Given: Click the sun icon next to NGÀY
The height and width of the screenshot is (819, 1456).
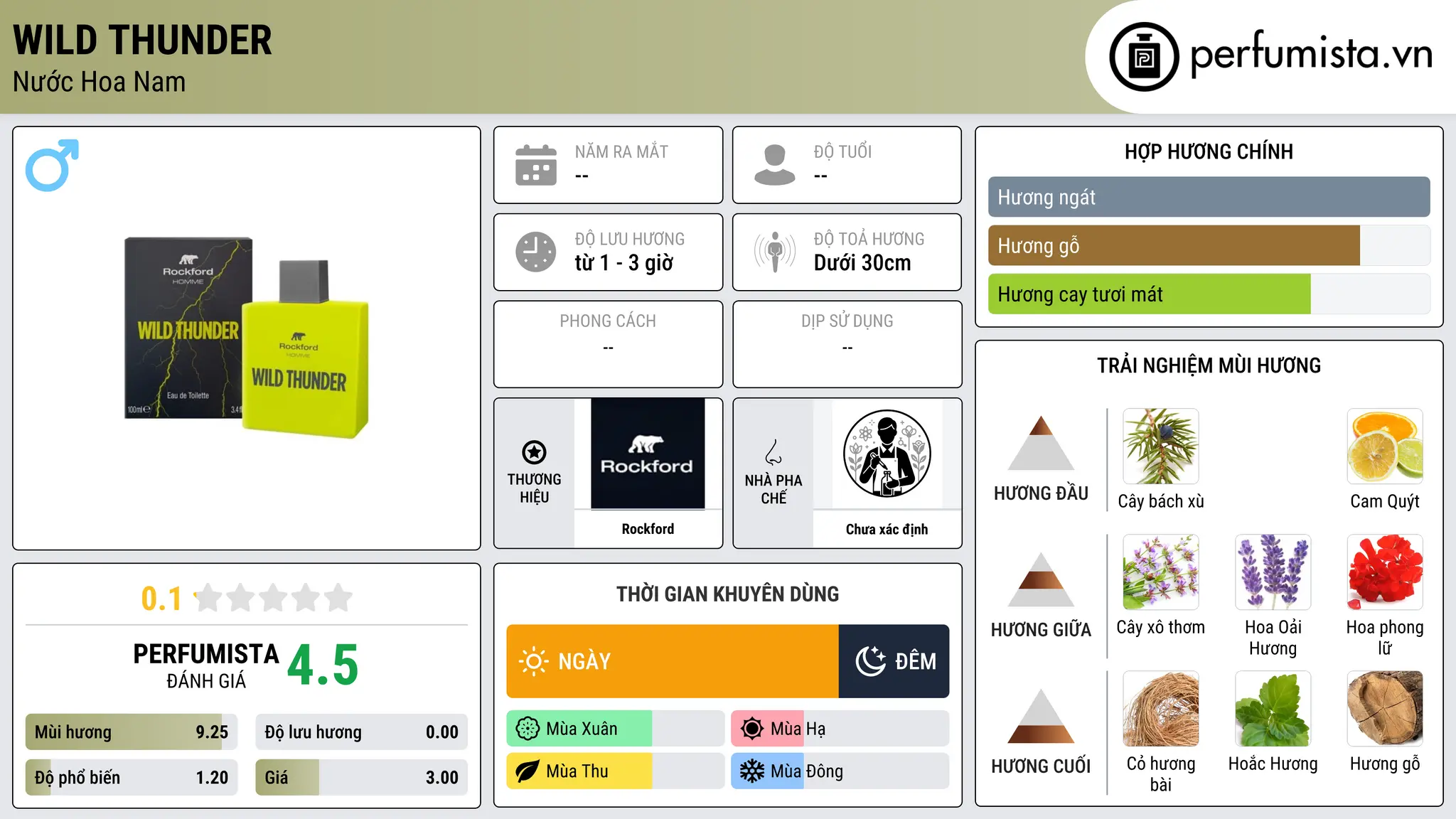Looking at the screenshot, I should 534,661.
